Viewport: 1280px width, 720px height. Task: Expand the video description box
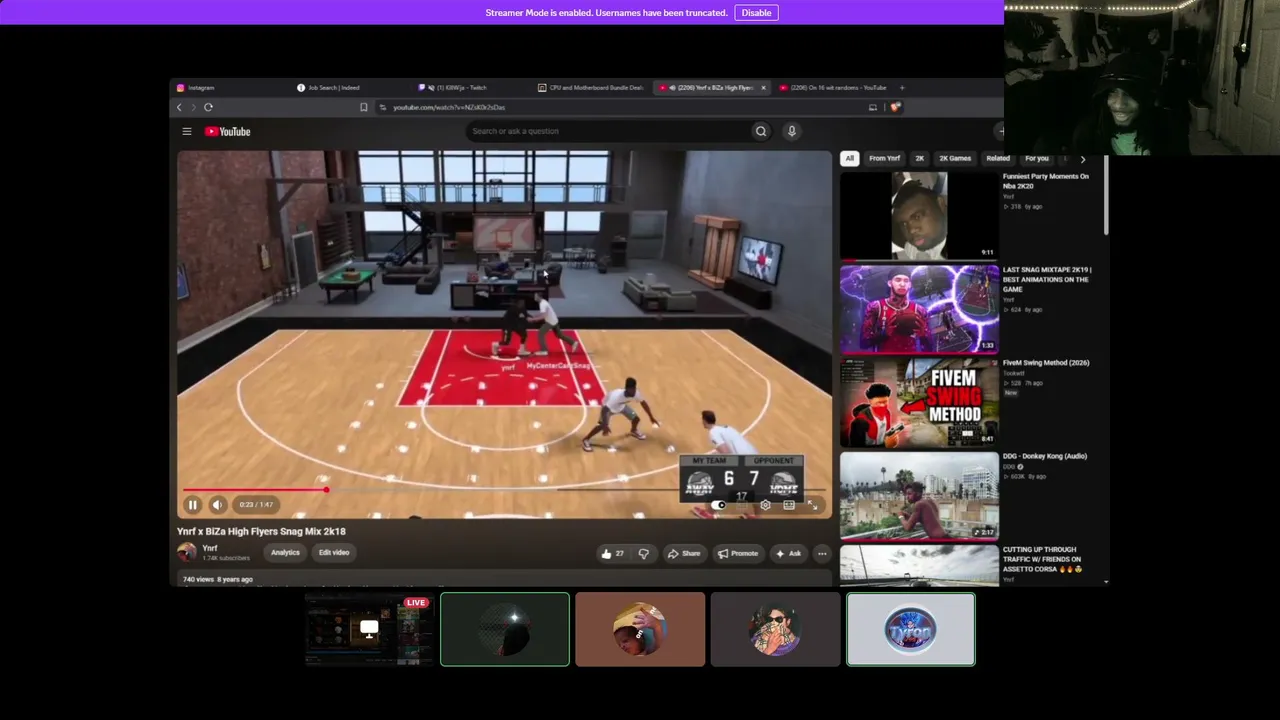(x=504, y=580)
